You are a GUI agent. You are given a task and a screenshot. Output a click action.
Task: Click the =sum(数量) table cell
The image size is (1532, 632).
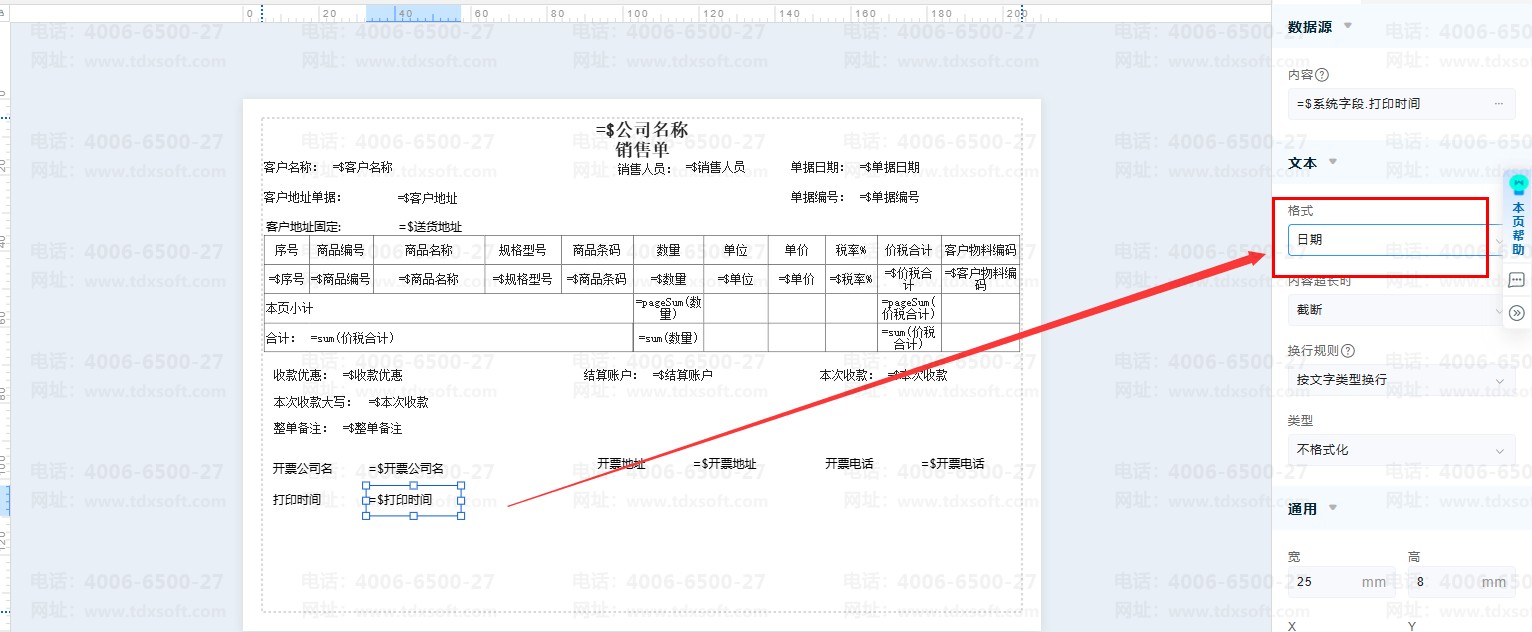pos(668,338)
